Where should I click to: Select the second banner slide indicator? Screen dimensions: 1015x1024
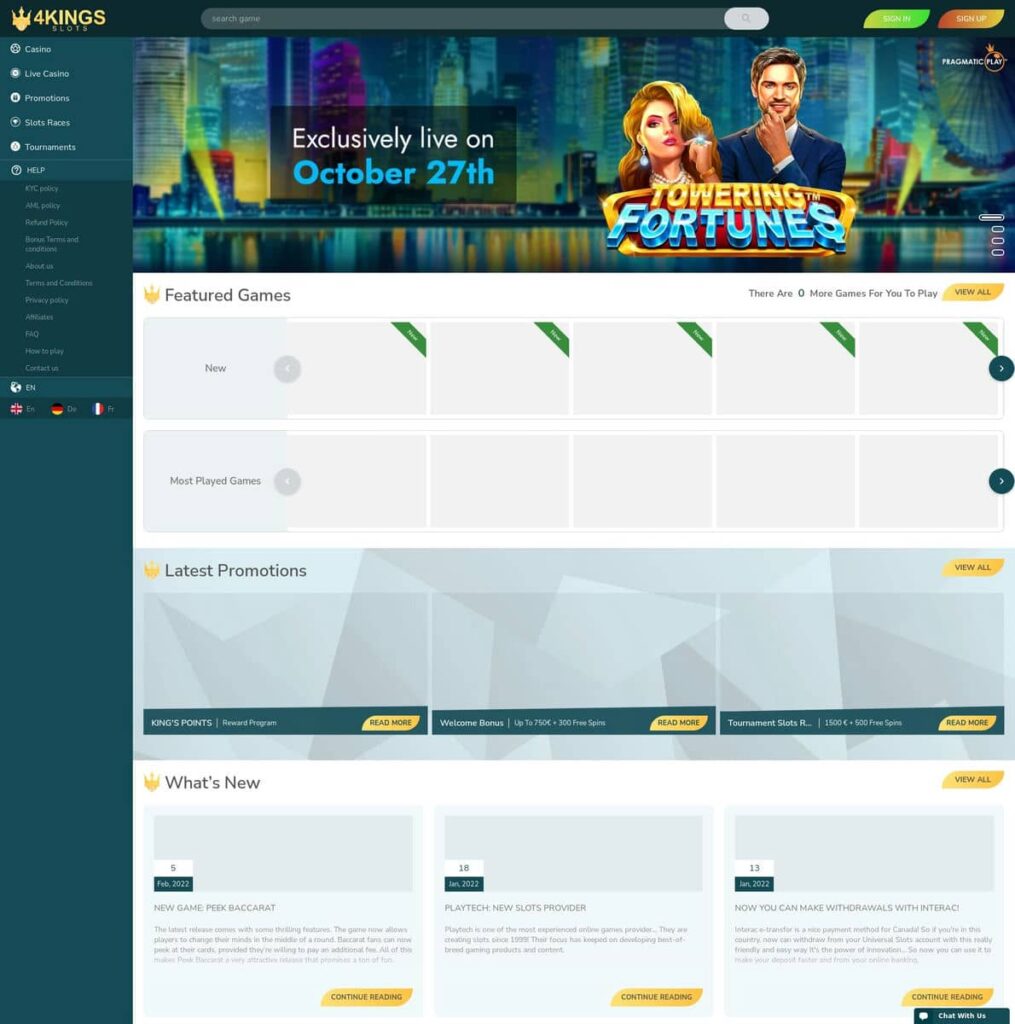[997, 229]
